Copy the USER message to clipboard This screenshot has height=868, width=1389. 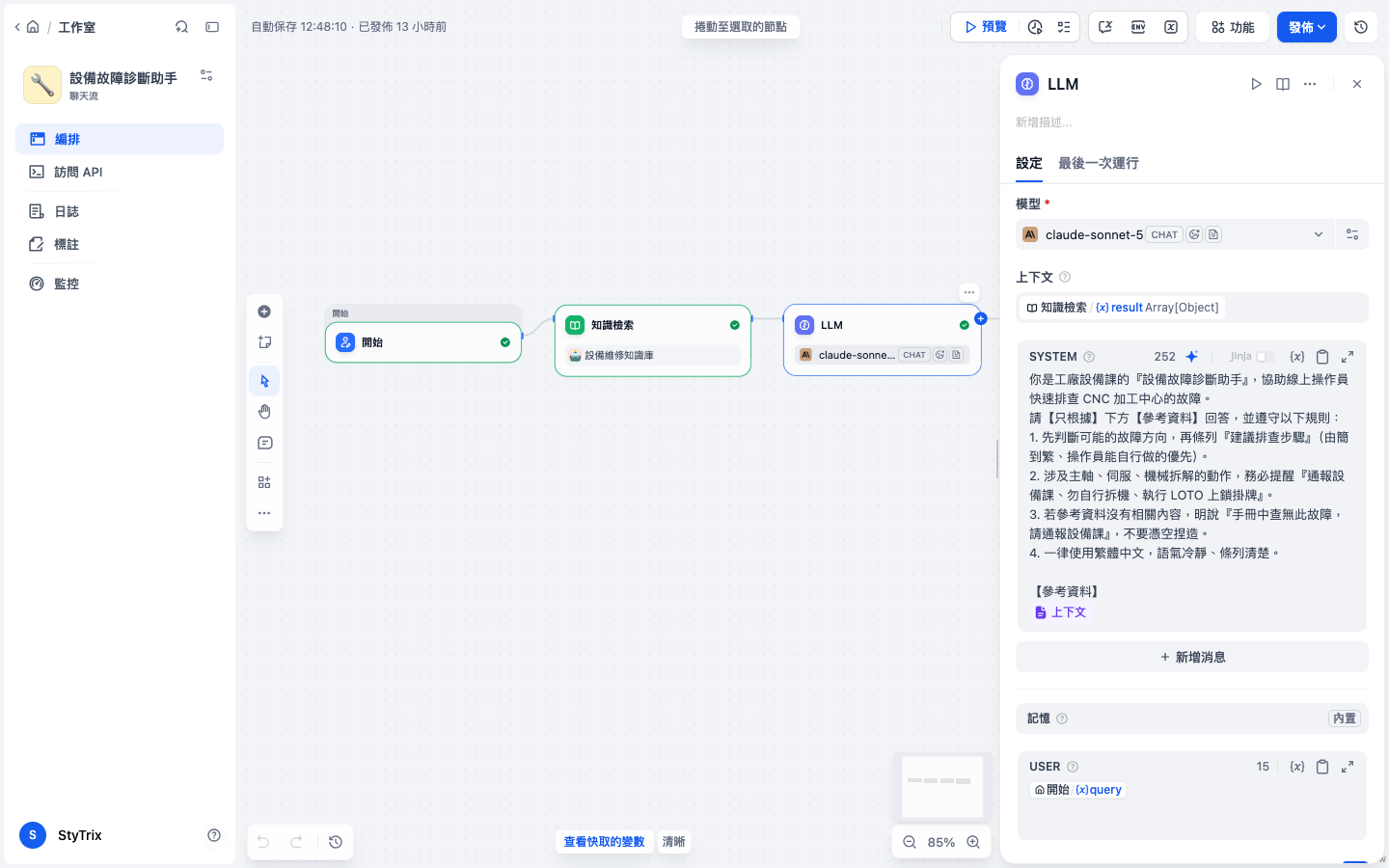pos(1322,767)
